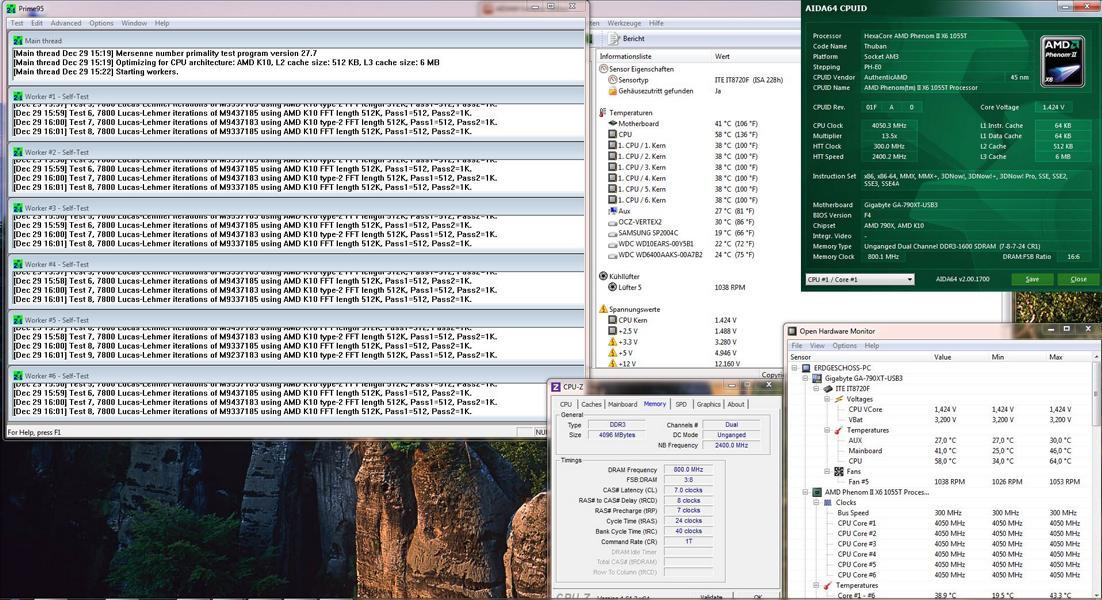Screen dimensions: 1102x600
Task: Click the Voltages lightning icon in Hardware Monitor
Action: point(838,399)
